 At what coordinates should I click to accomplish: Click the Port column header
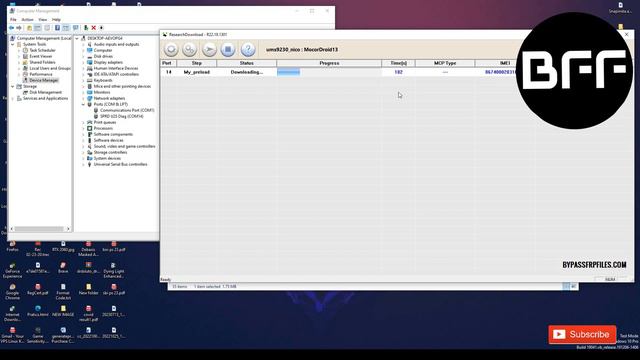point(168,63)
